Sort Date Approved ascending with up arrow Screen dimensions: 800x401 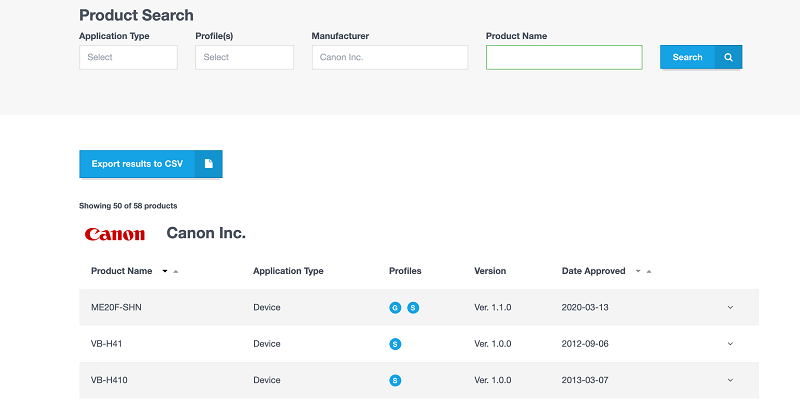(649, 271)
